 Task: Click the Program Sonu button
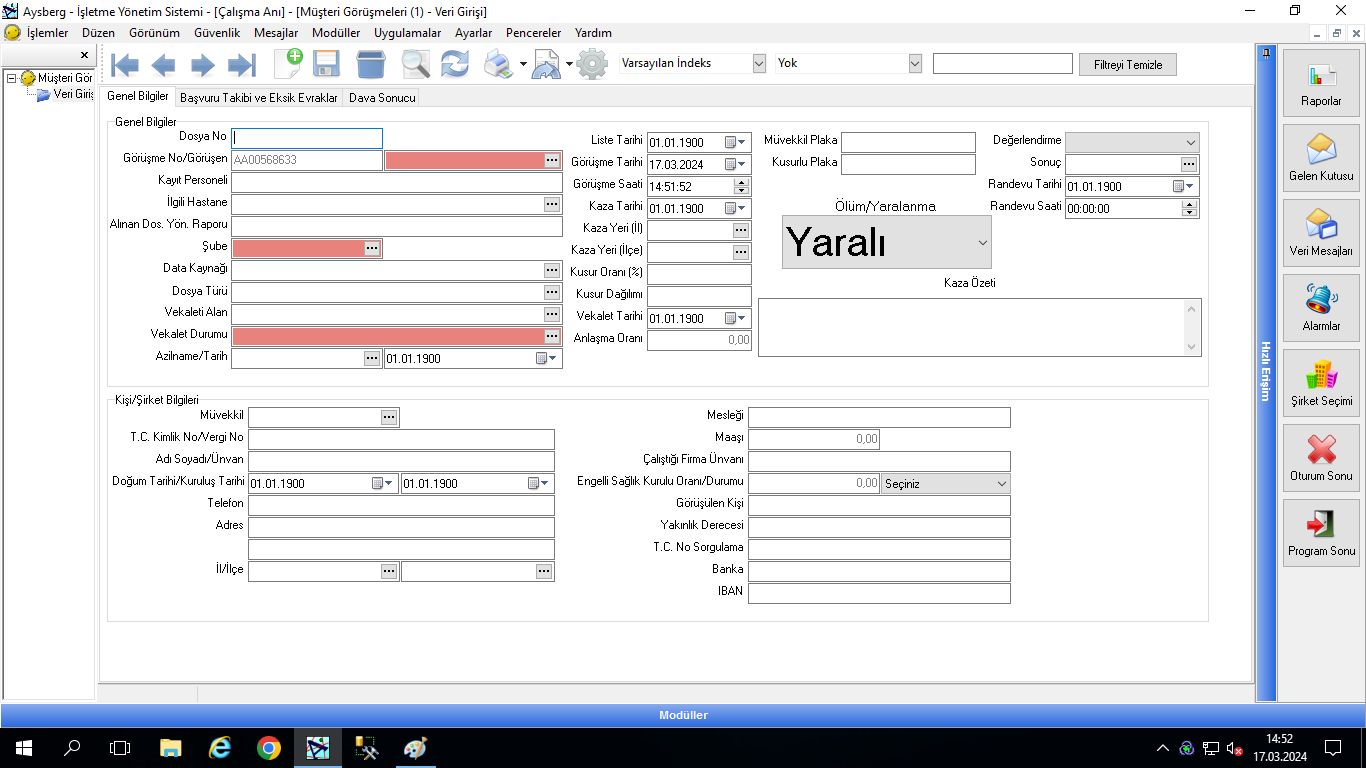tap(1321, 532)
